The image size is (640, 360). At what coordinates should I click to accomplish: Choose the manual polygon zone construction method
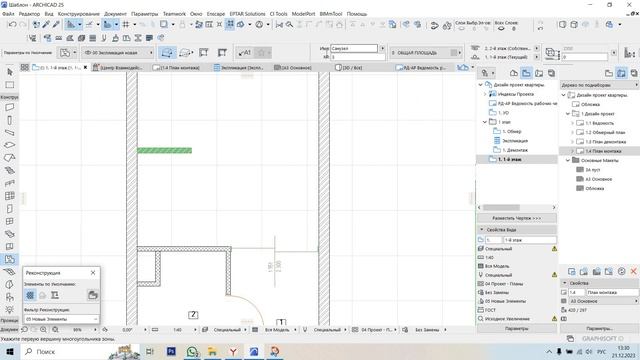click(x=167, y=53)
